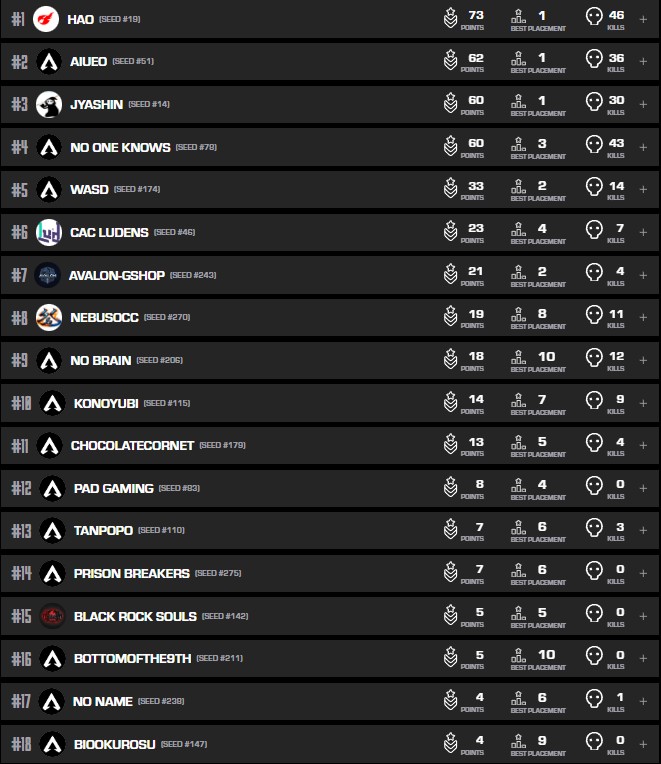Click AVALON-GSHOP team logo

(47, 275)
